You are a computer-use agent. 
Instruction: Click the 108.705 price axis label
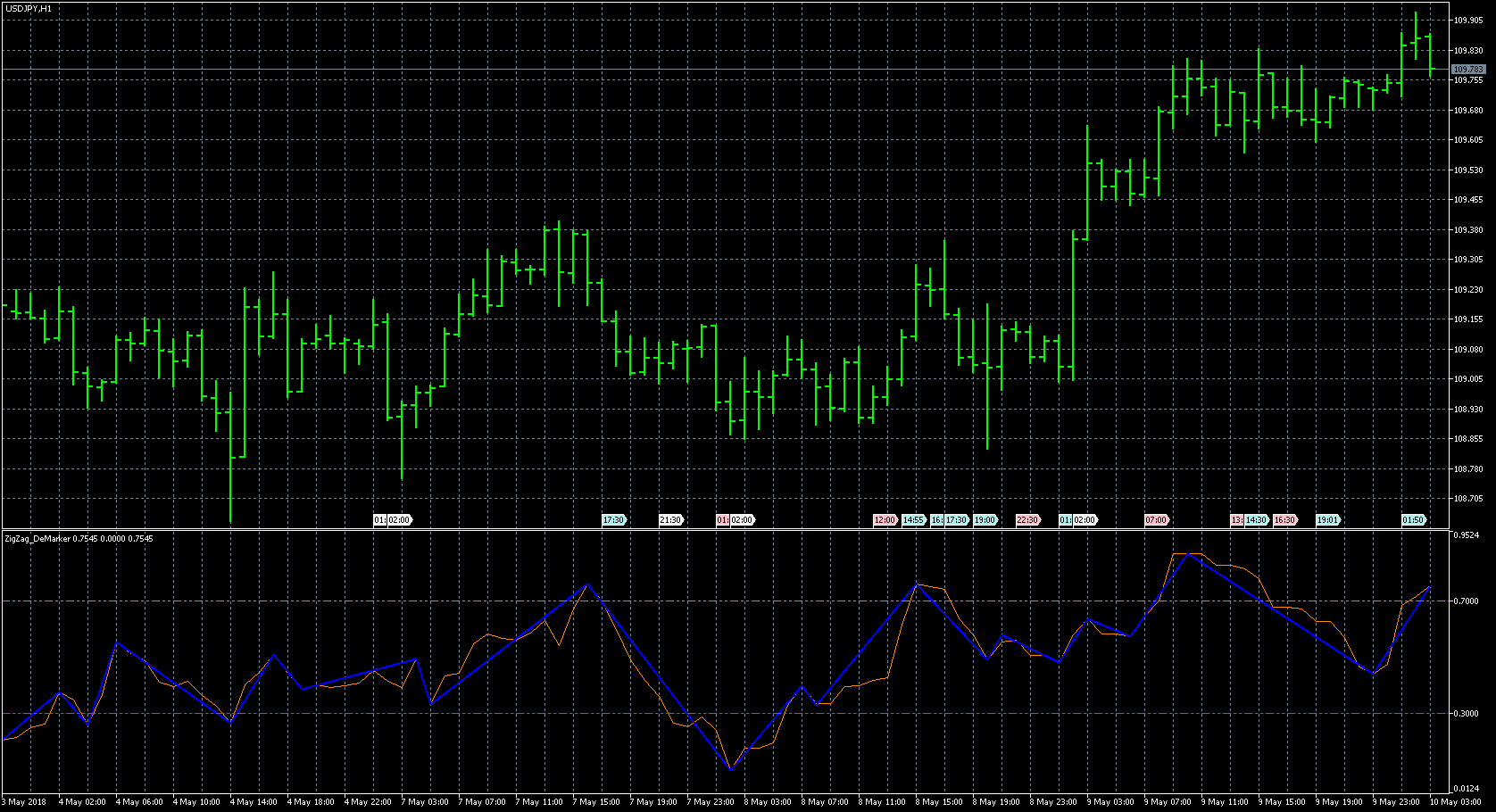click(1468, 499)
